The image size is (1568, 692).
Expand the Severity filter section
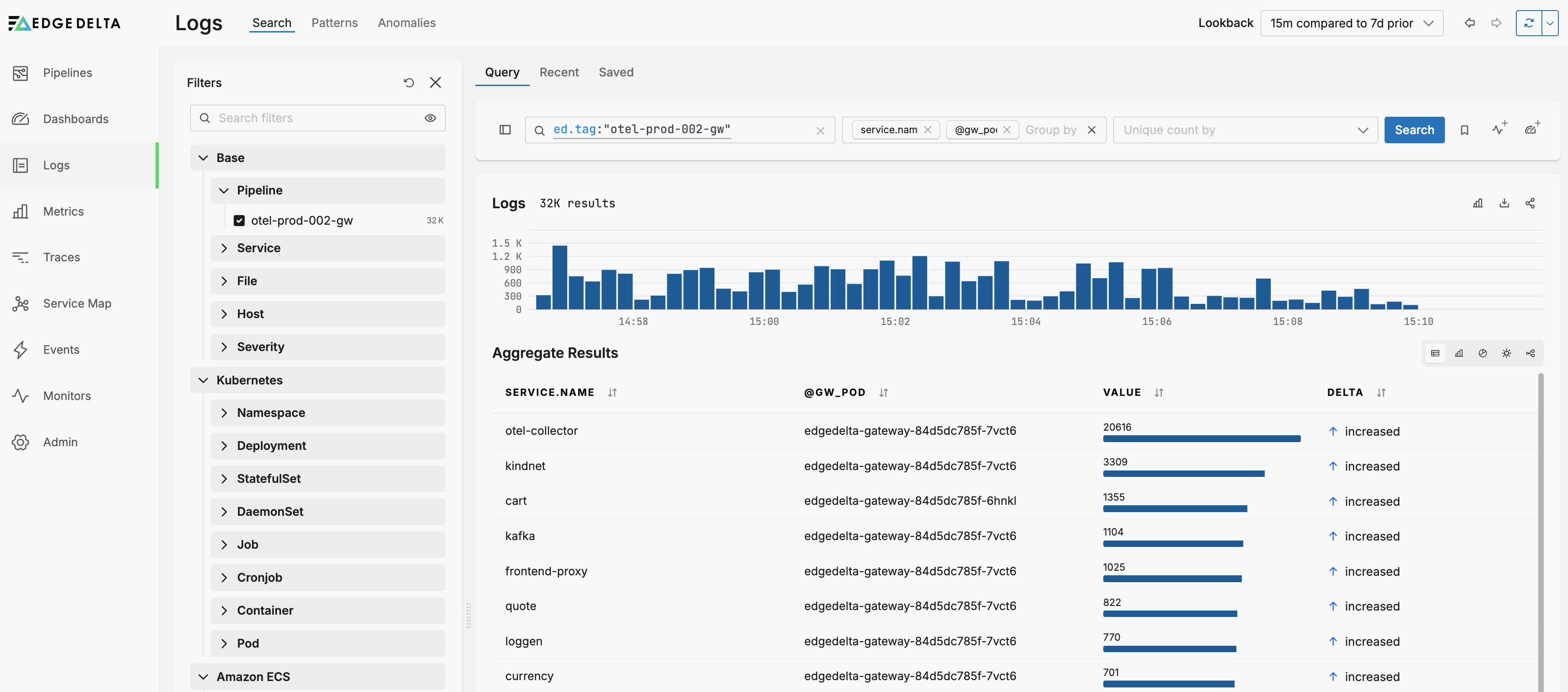(328, 347)
